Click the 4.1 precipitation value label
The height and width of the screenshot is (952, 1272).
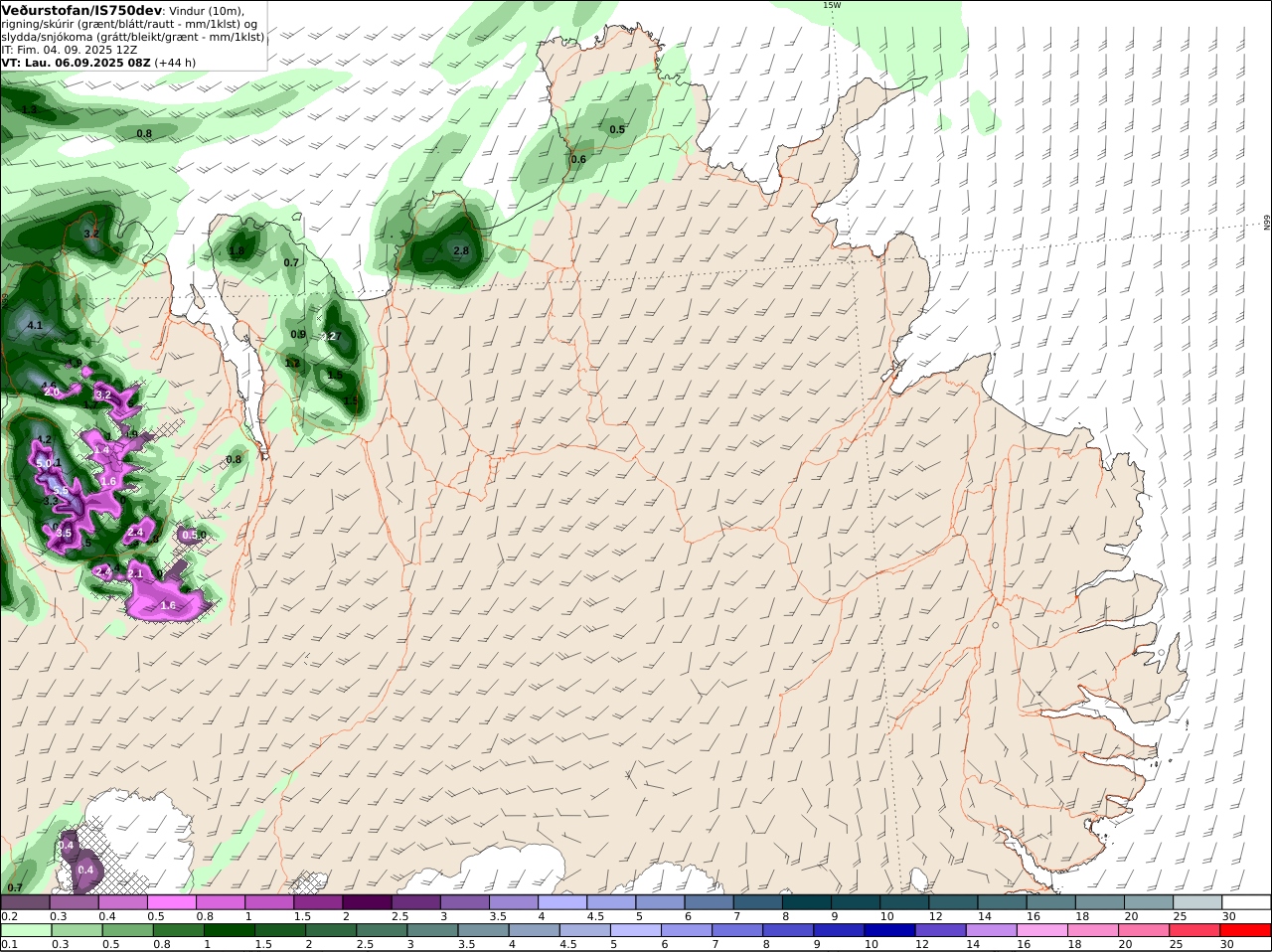(35, 326)
